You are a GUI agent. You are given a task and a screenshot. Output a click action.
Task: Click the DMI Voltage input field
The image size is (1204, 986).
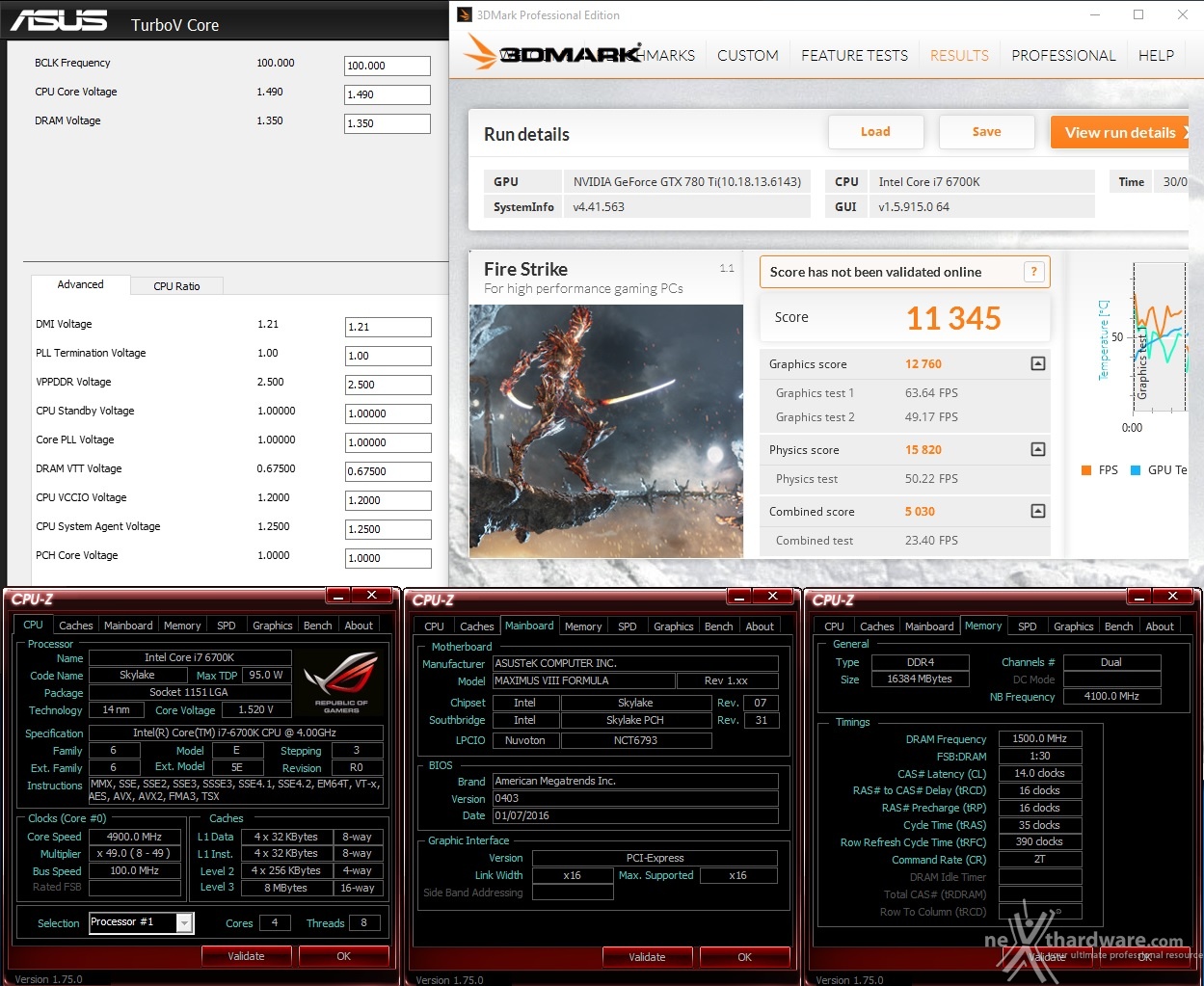[388, 327]
